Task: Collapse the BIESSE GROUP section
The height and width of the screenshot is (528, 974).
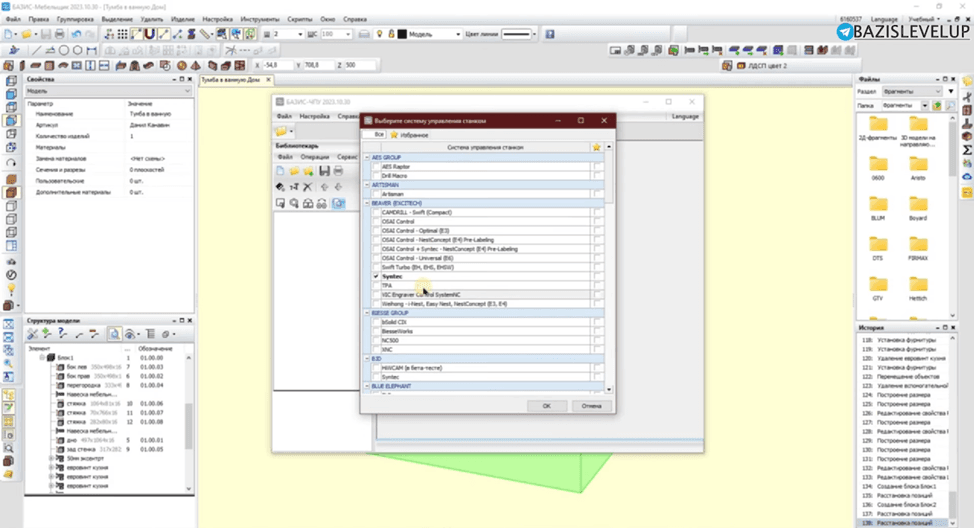Action: [367, 313]
